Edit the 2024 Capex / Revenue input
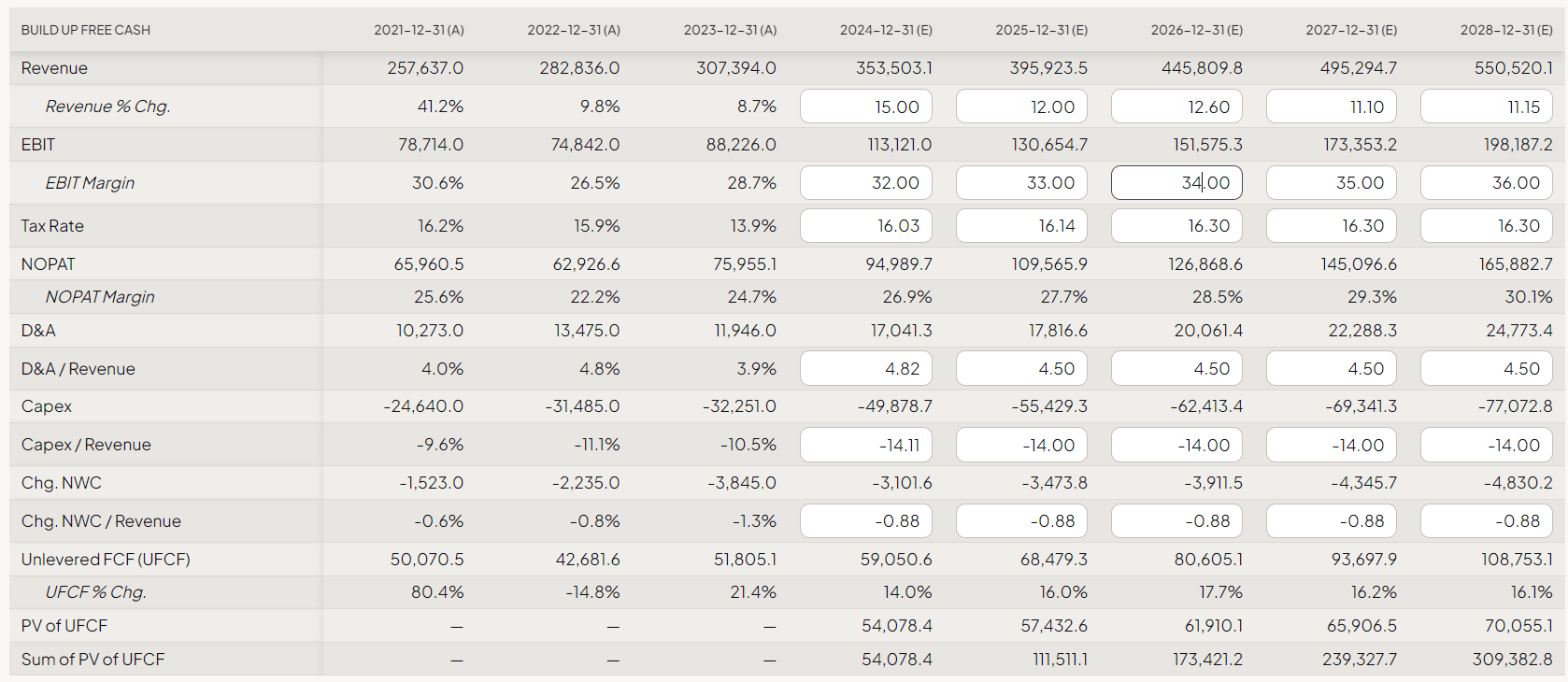This screenshot has width=1568, height=682. pyautogui.click(x=865, y=446)
